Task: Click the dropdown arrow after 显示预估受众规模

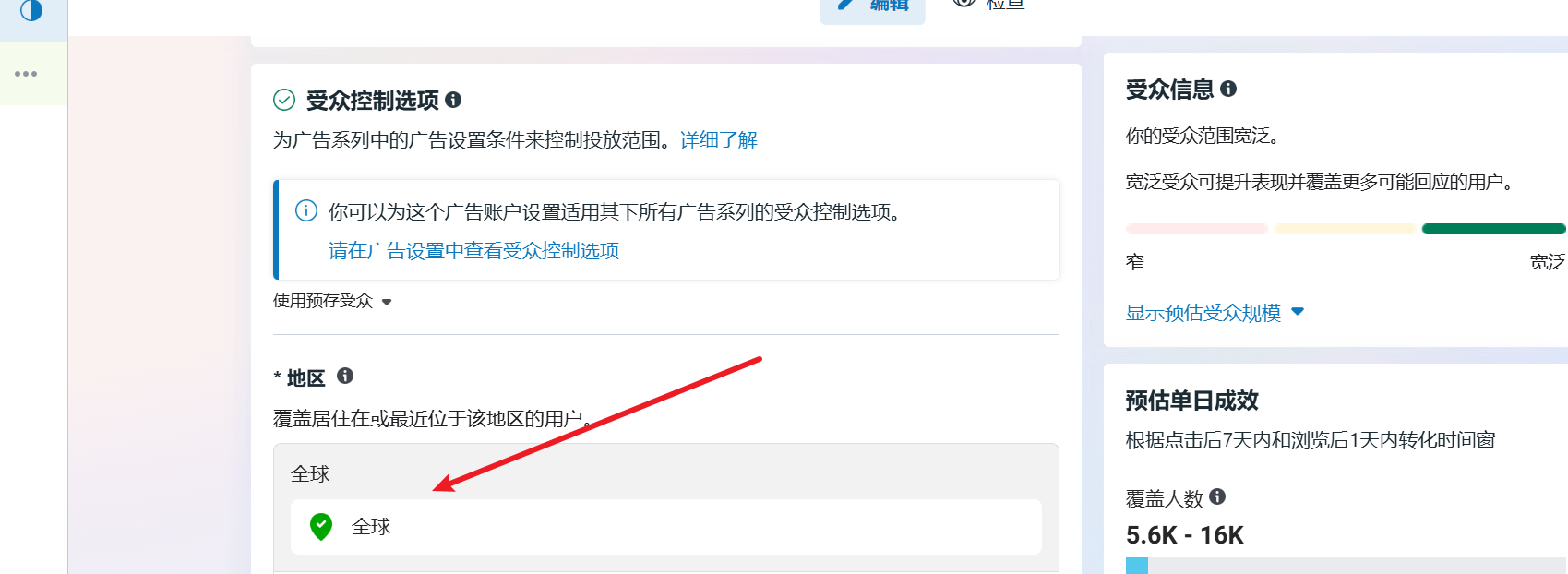Action: (1298, 312)
